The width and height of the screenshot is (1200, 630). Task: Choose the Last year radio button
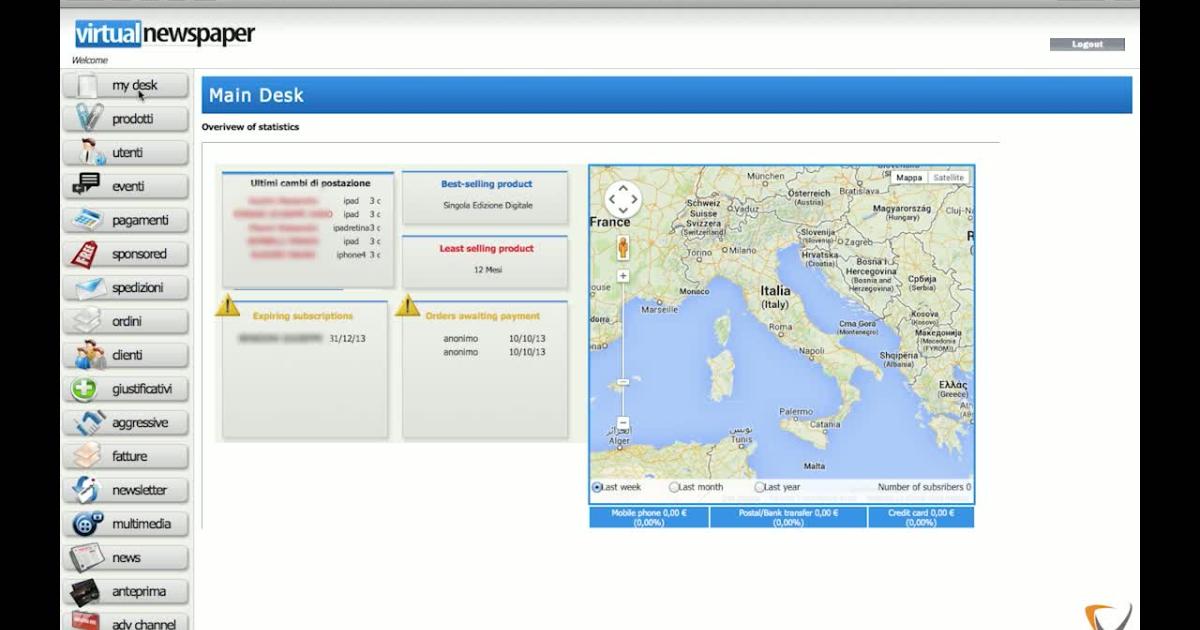point(759,487)
